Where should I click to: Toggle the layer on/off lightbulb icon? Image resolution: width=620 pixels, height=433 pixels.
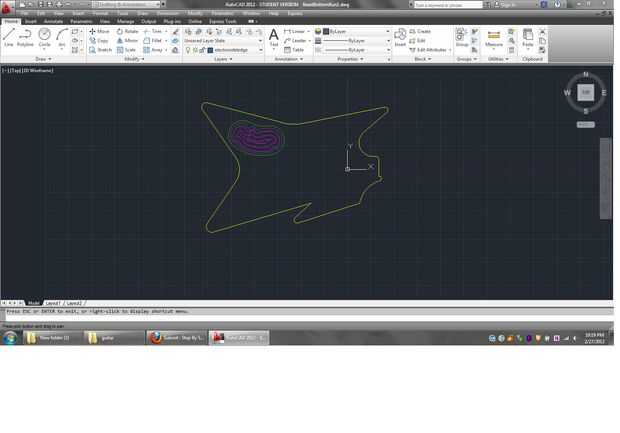click(188, 50)
